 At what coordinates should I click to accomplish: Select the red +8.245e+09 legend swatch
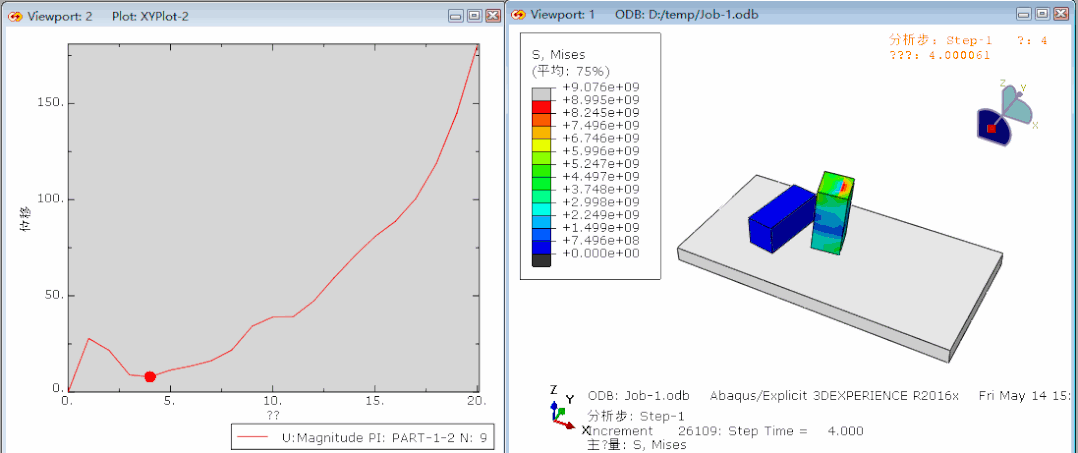point(542,107)
